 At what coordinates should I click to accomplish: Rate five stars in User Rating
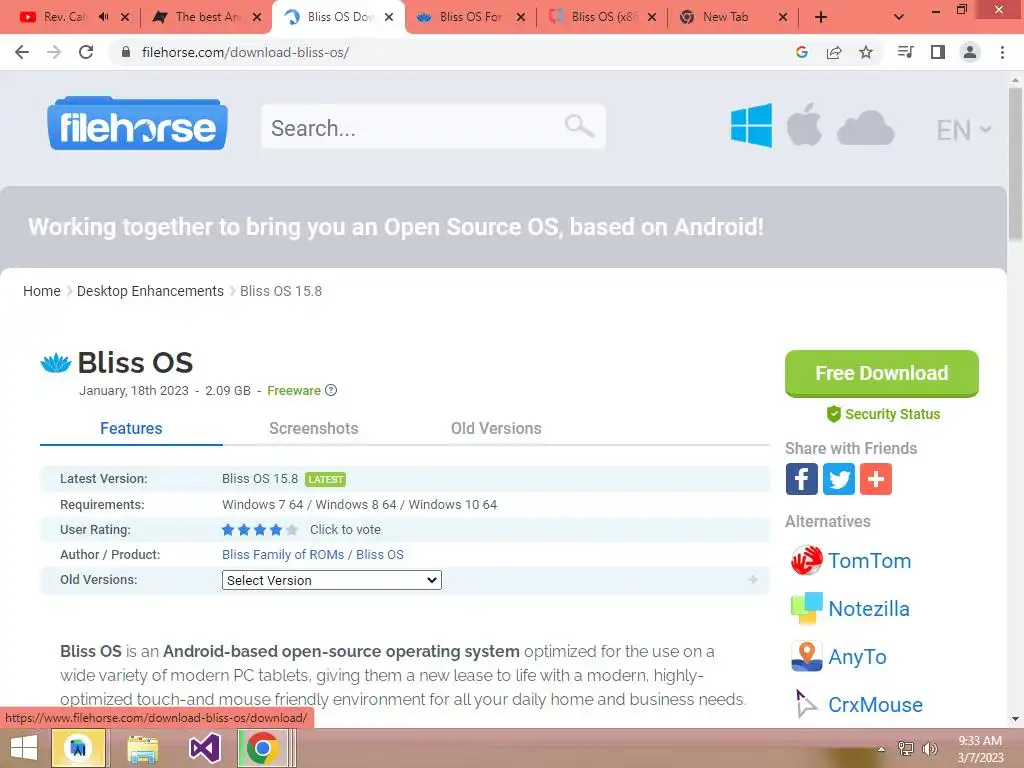coord(292,530)
